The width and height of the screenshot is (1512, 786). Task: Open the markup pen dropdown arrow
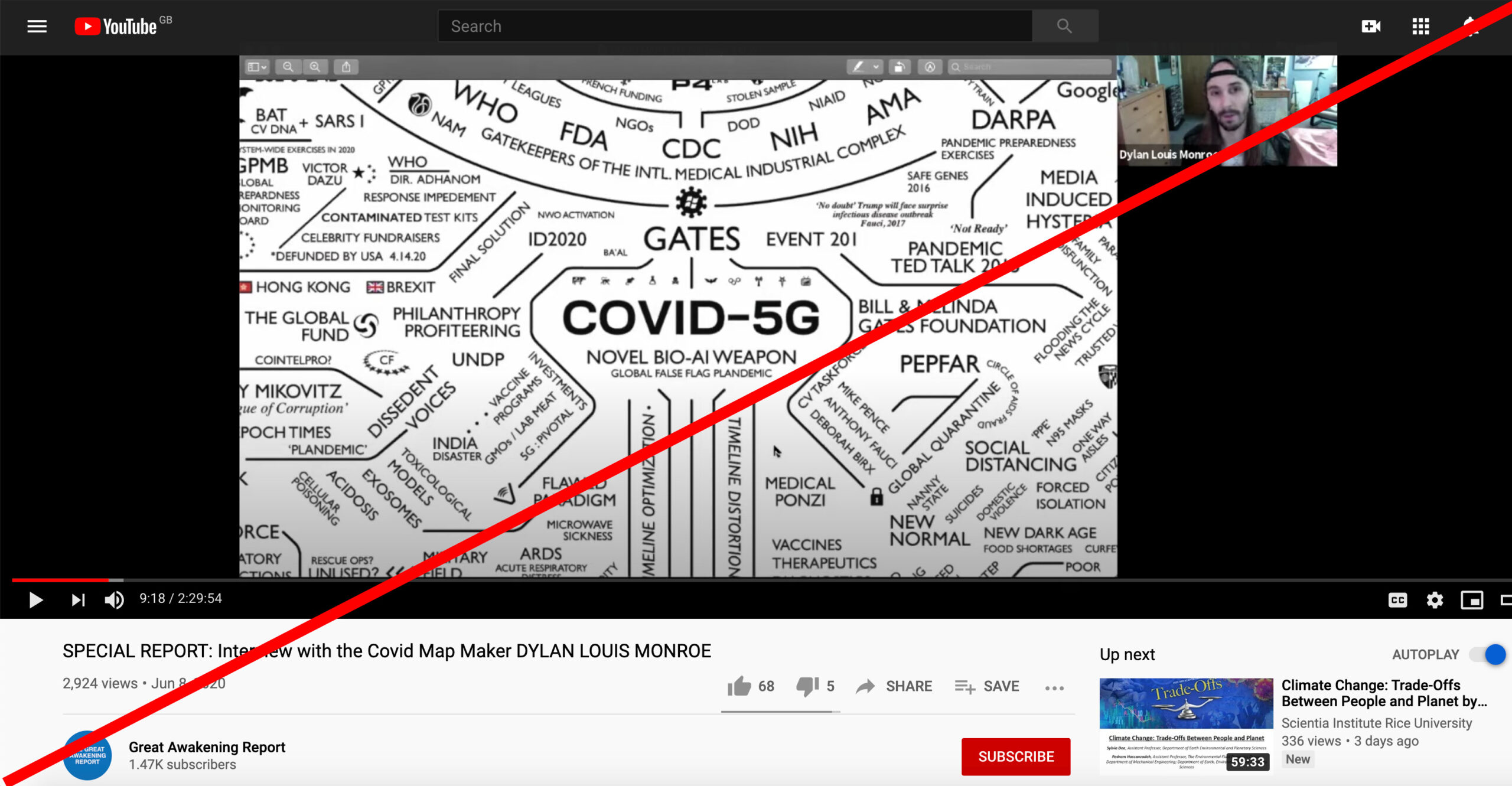pos(876,67)
